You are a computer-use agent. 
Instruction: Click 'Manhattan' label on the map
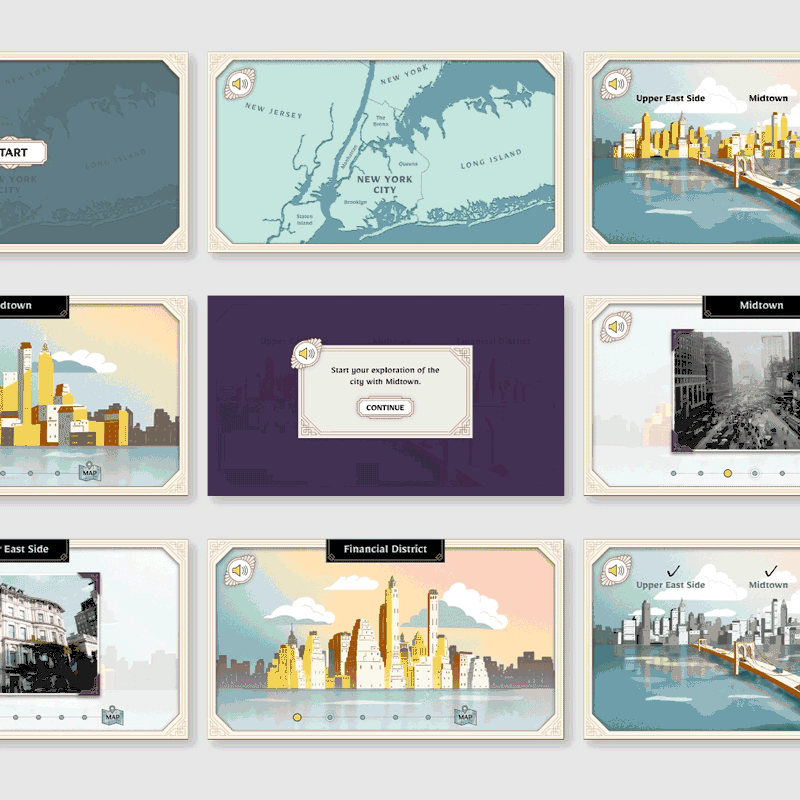[x=349, y=157]
